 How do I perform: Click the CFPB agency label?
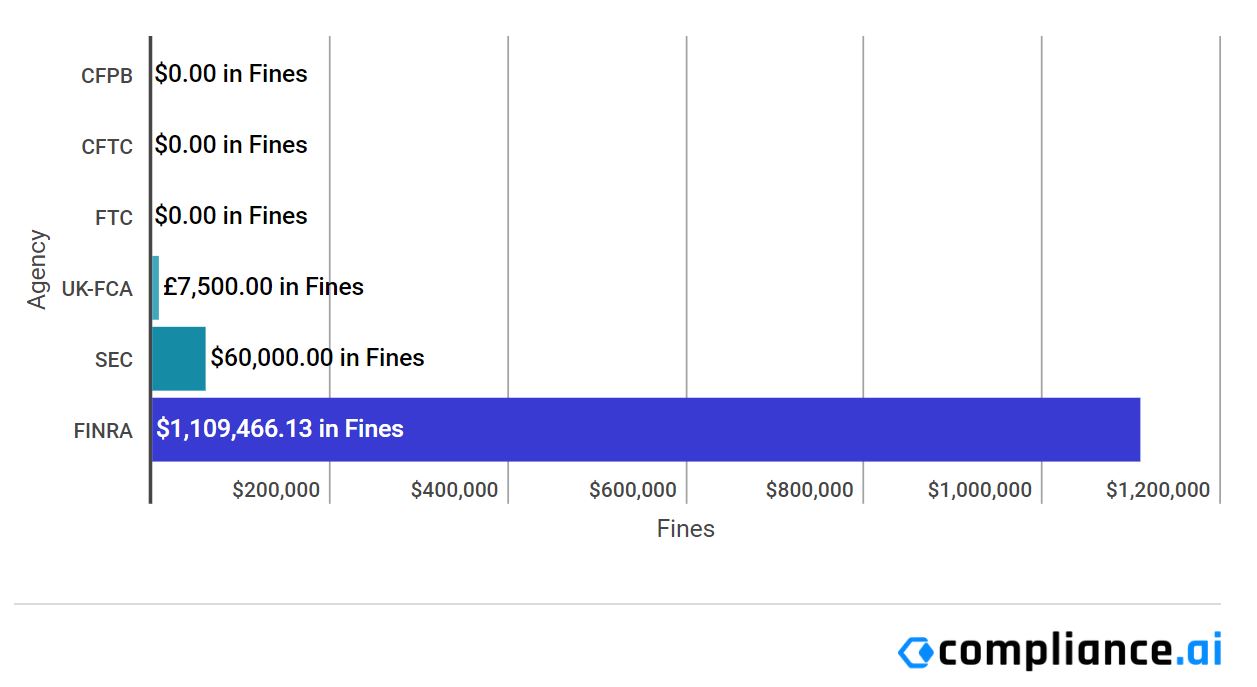point(107,76)
